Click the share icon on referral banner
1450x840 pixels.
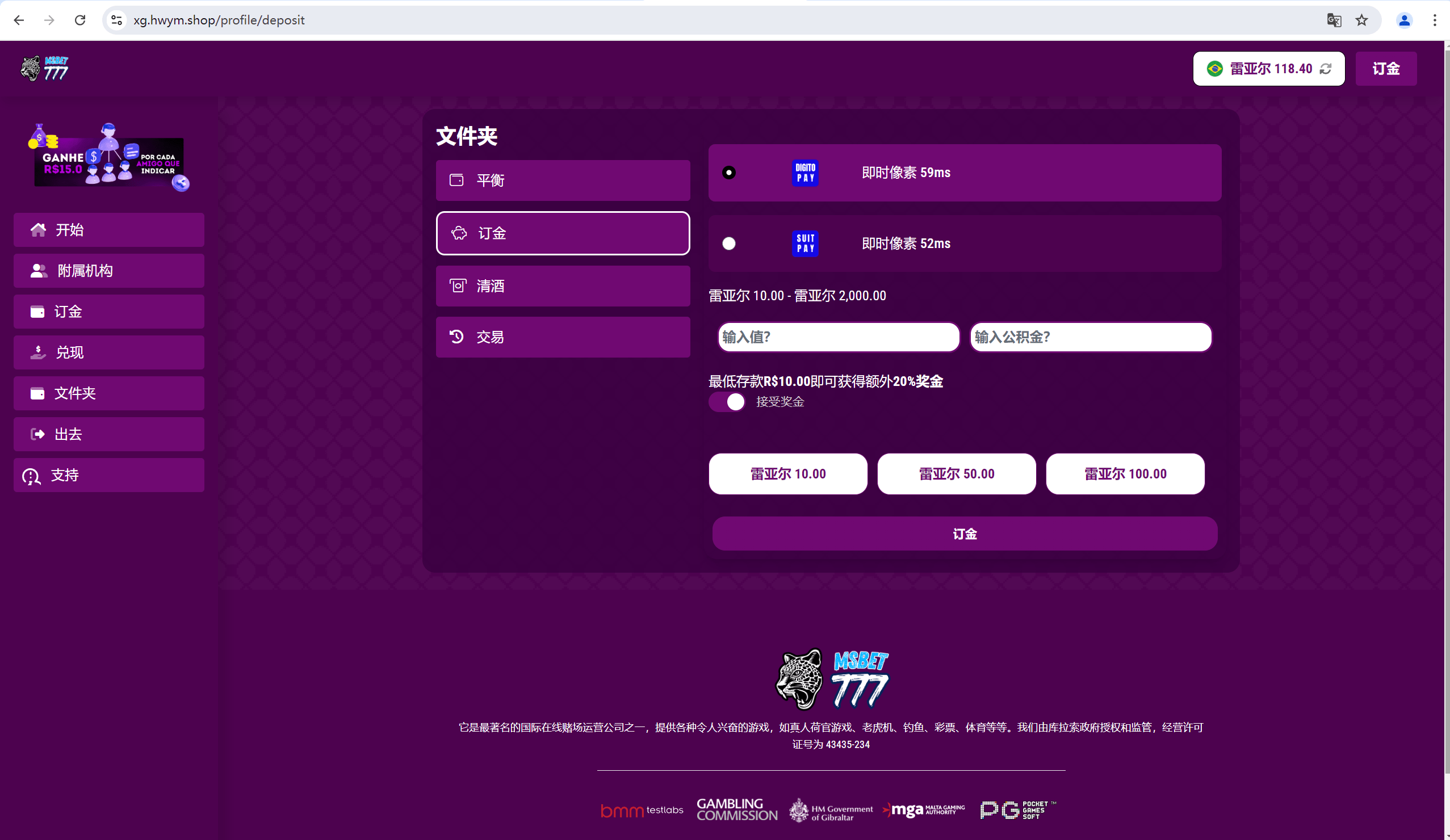[x=181, y=183]
